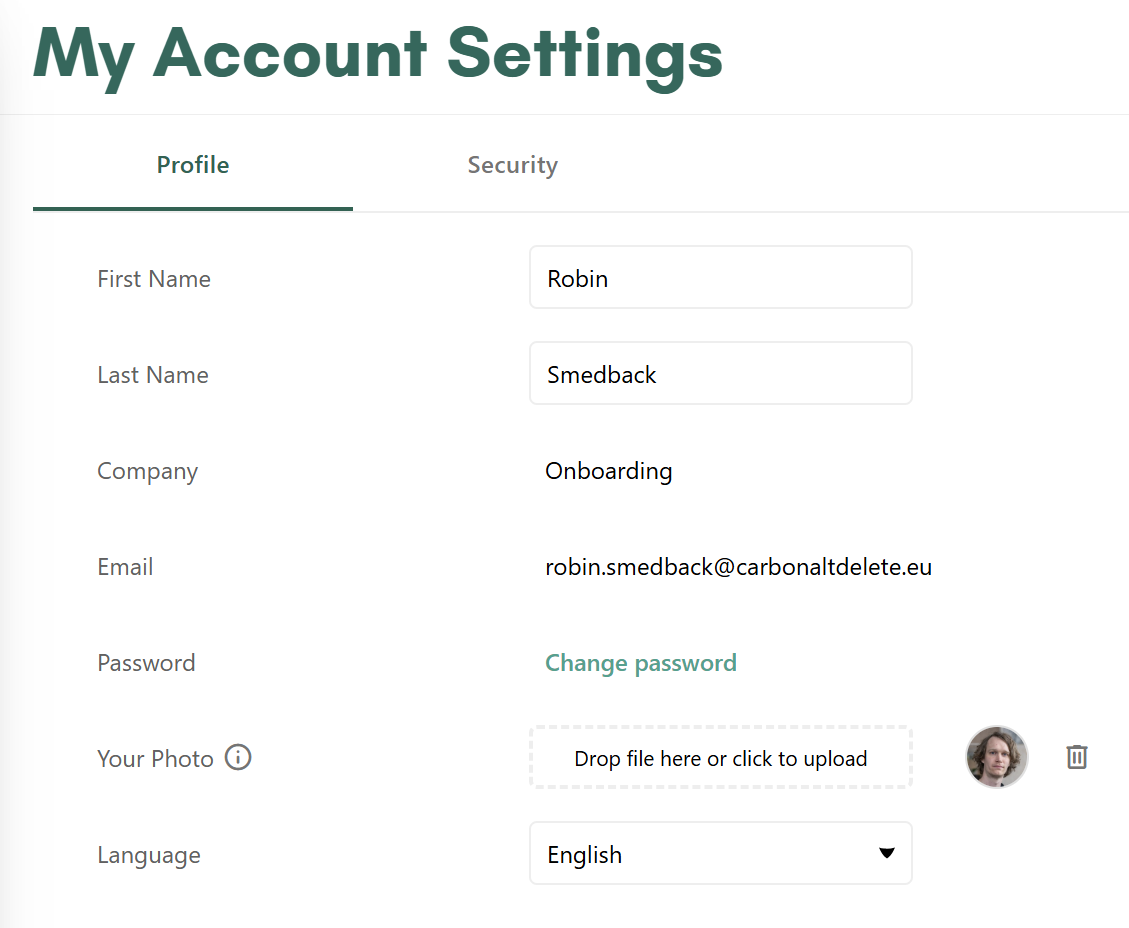This screenshot has width=1129, height=928.
Task: Click the email address robin.smedback@carbonaltdelete.eu
Action: (738, 567)
